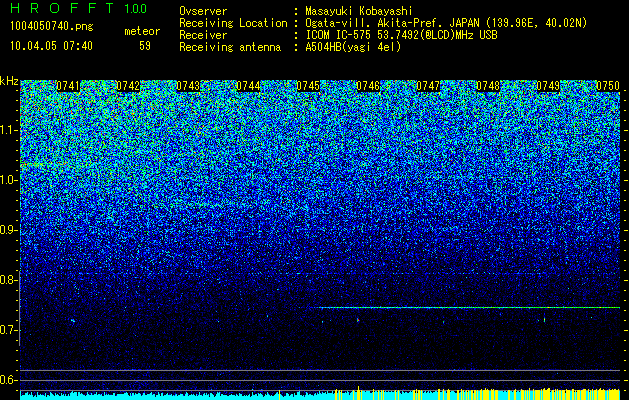Click the meteor echo blip below 0746
This screenshot has height=400, width=629.
point(358,320)
